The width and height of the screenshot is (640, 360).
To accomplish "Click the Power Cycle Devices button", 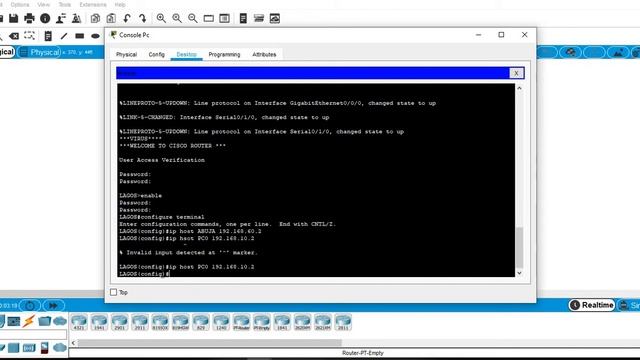I will (x=30, y=305).
